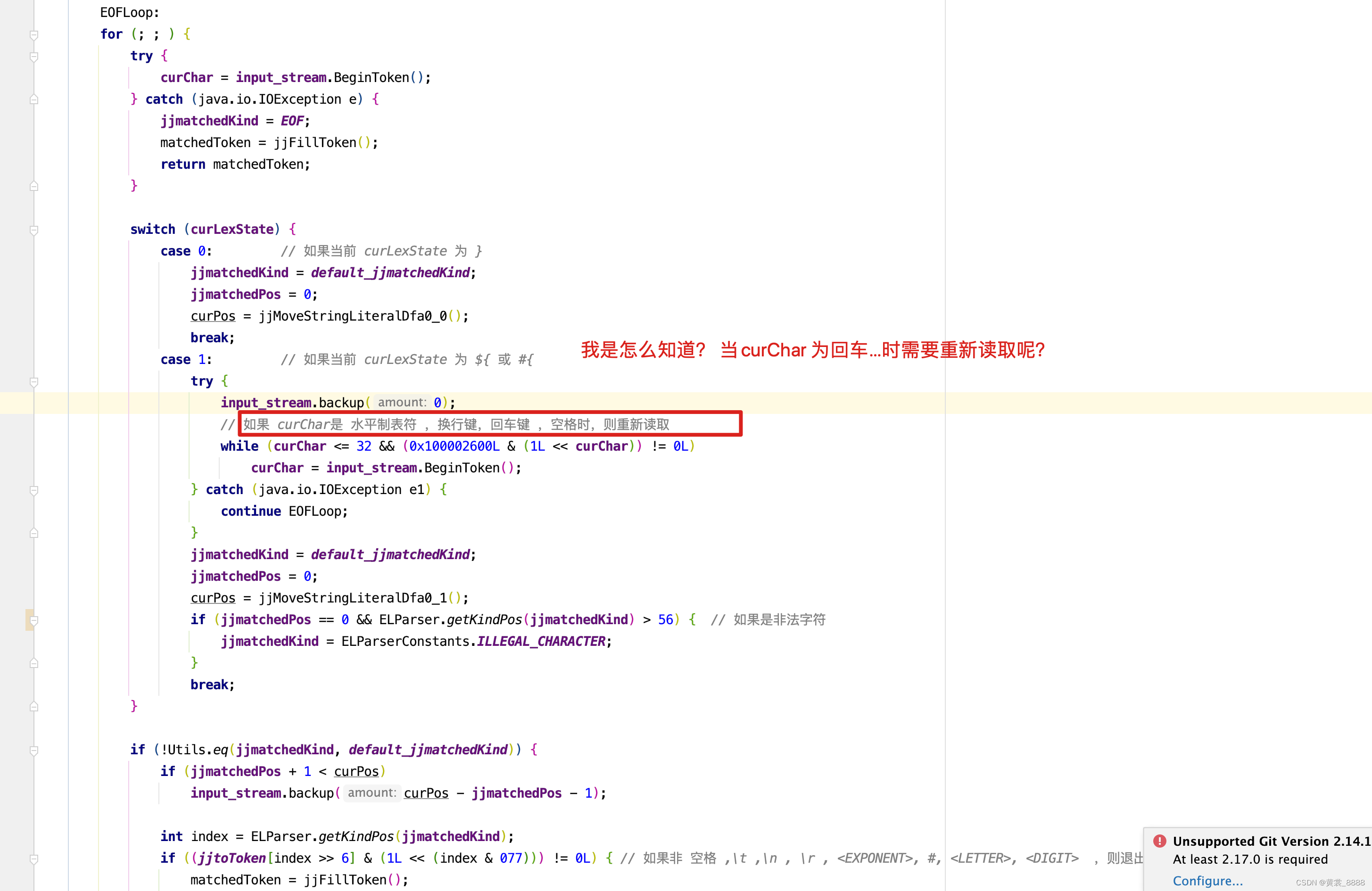Click the EOF constant in jjmatchedKind = EOF
Viewport: 1372px width, 891px height.
pyautogui.click(x=292, y=121)
